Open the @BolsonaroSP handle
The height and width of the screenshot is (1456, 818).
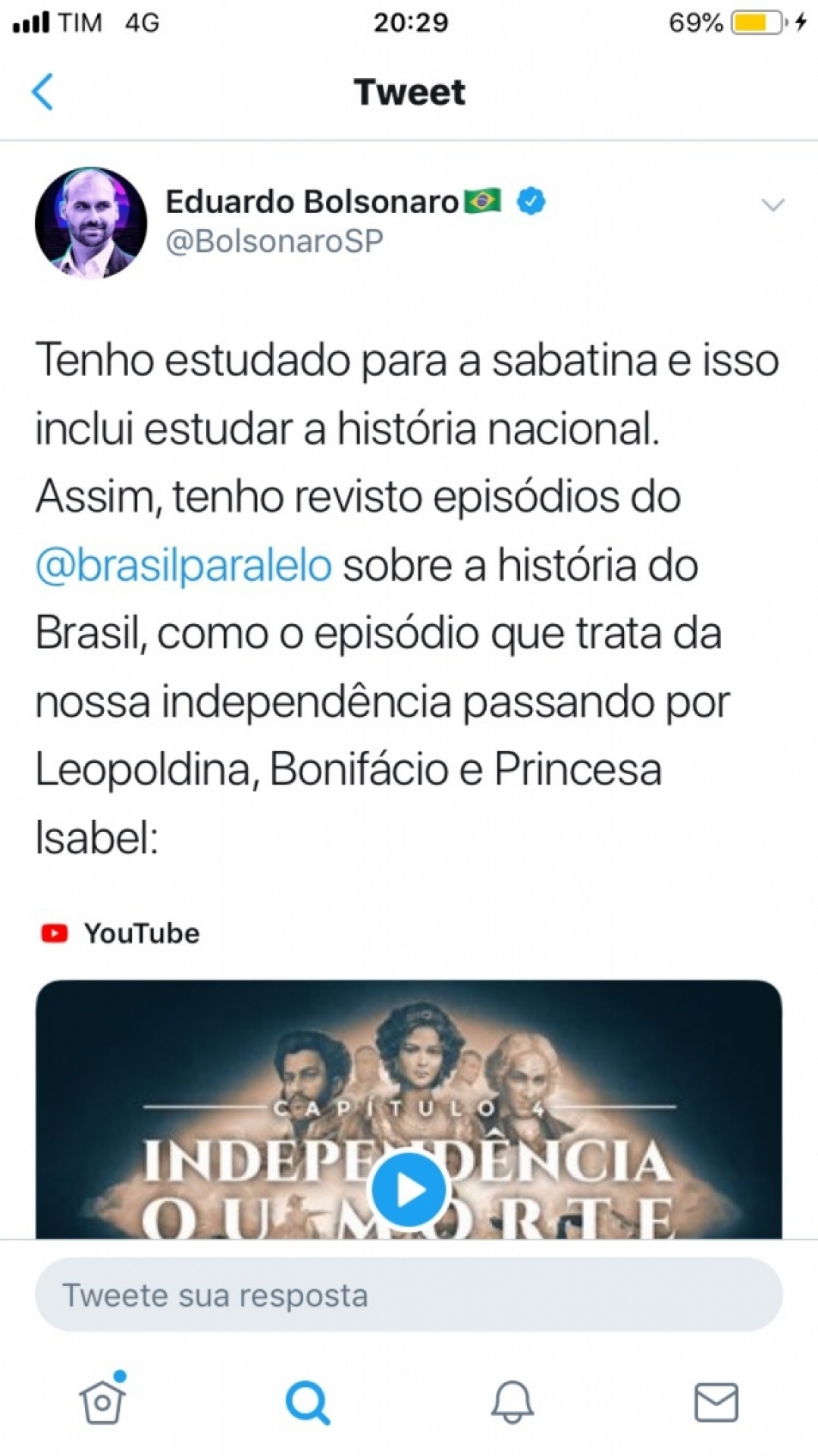click(x=274, y=241)
